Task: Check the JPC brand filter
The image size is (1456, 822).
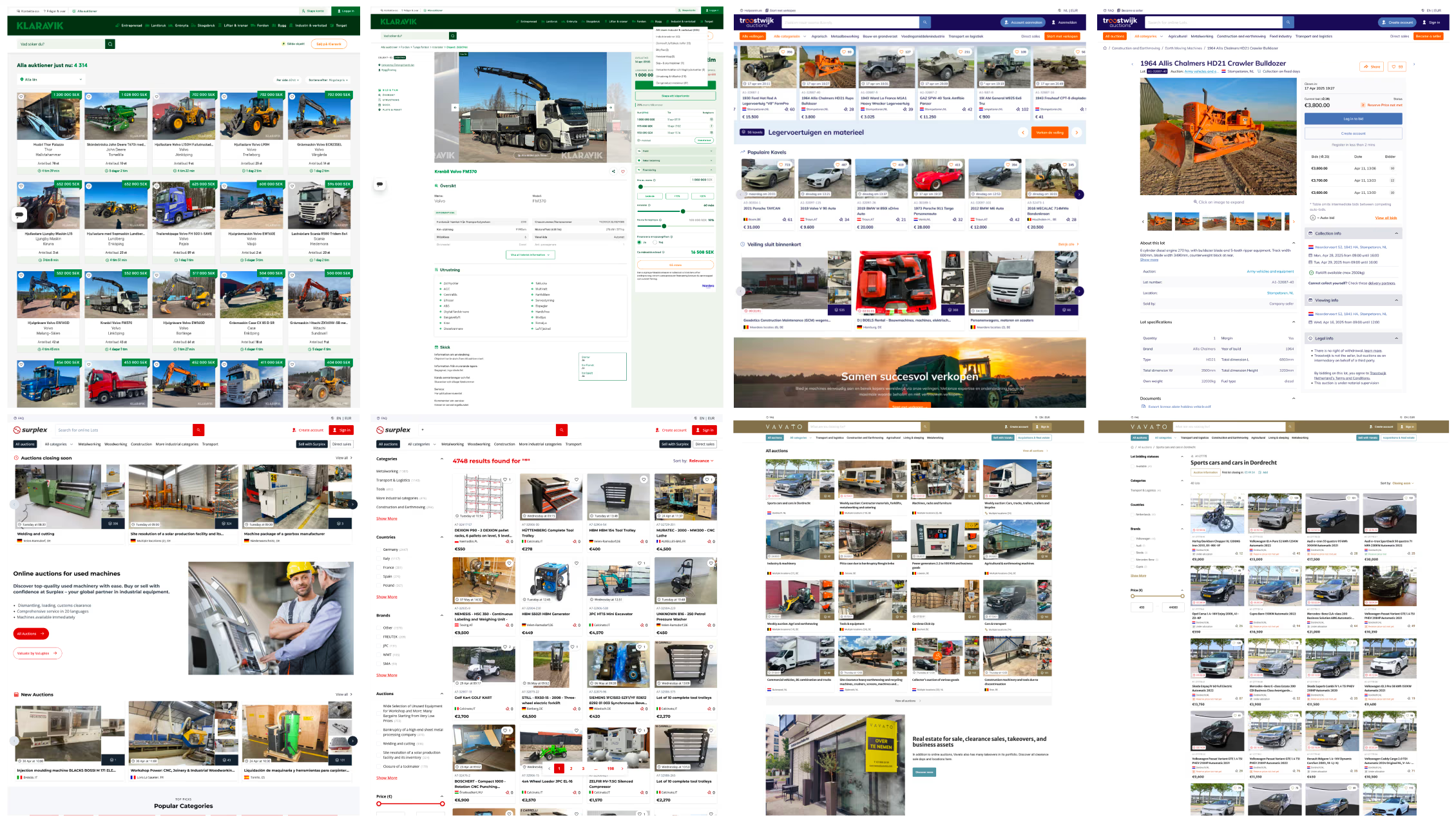Action: (x=379, y=645)
